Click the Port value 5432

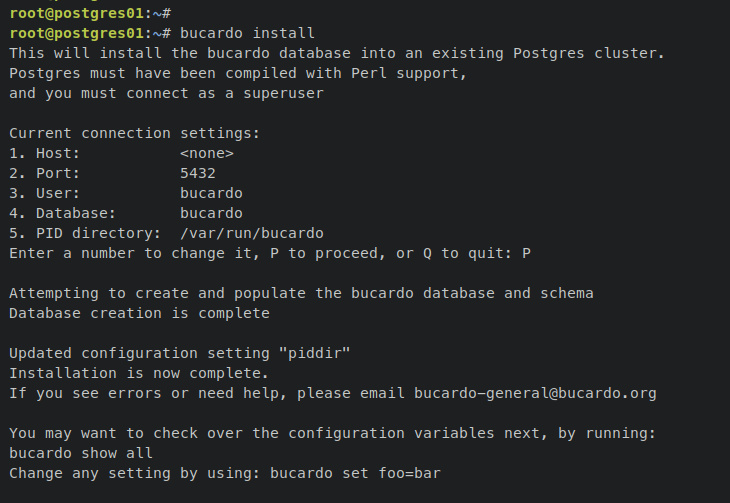pos(198,173)
